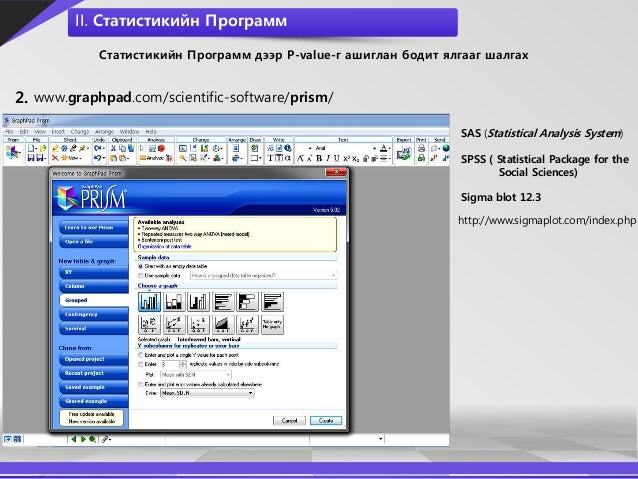Open the 'Plot: Mean with SEM' dropdown
This screenshot has width=638, height=479.
point(196,375)
